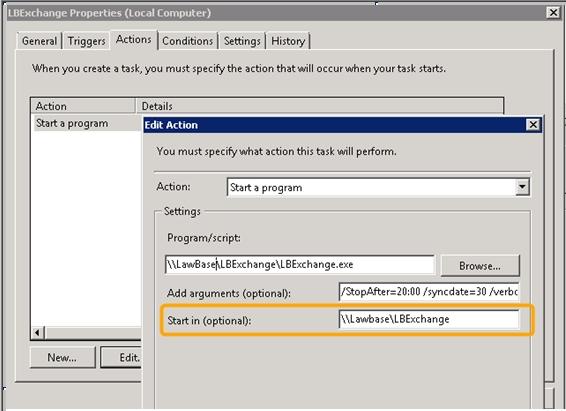Viewport: 566px width, 411px height.
Task: Click the Add arguments field
Action: 429,292
